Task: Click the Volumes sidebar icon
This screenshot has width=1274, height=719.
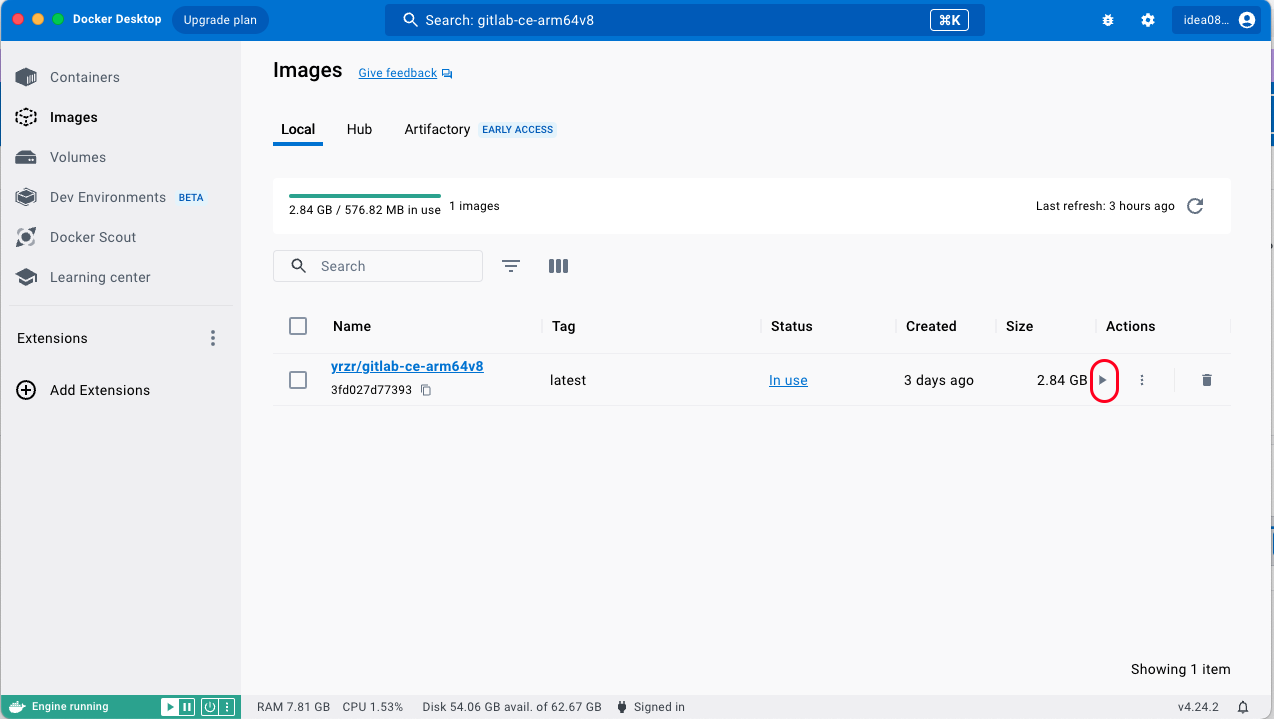Action: 26,157
